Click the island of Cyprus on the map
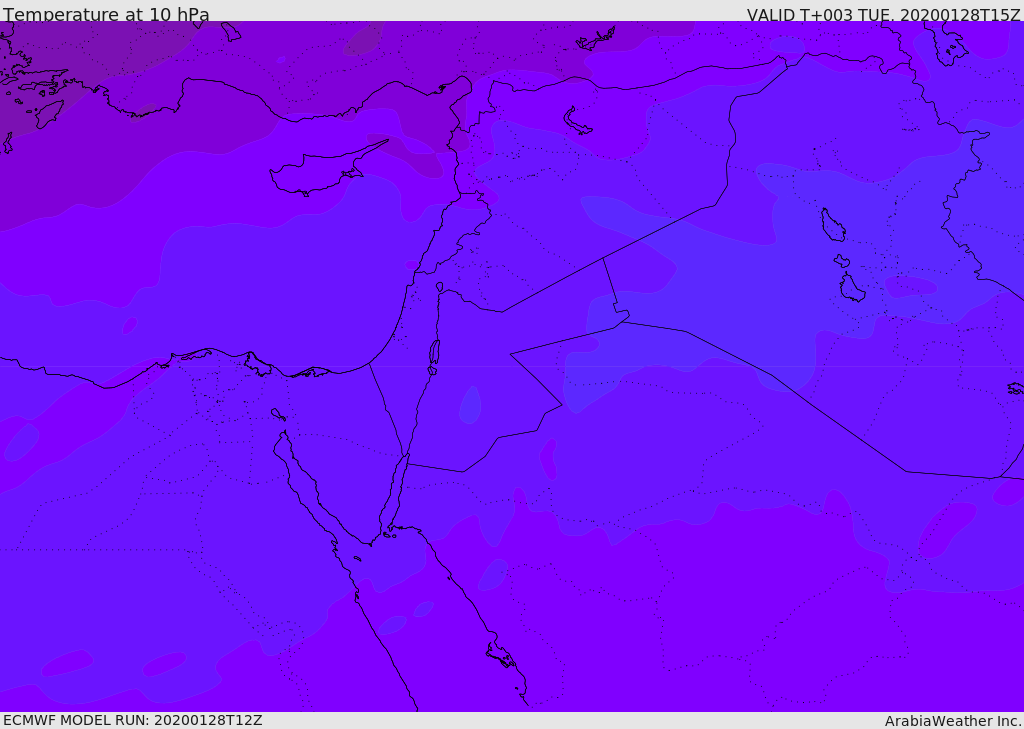The height and width of the screenshot is (729, 1024). coord(320,171)
